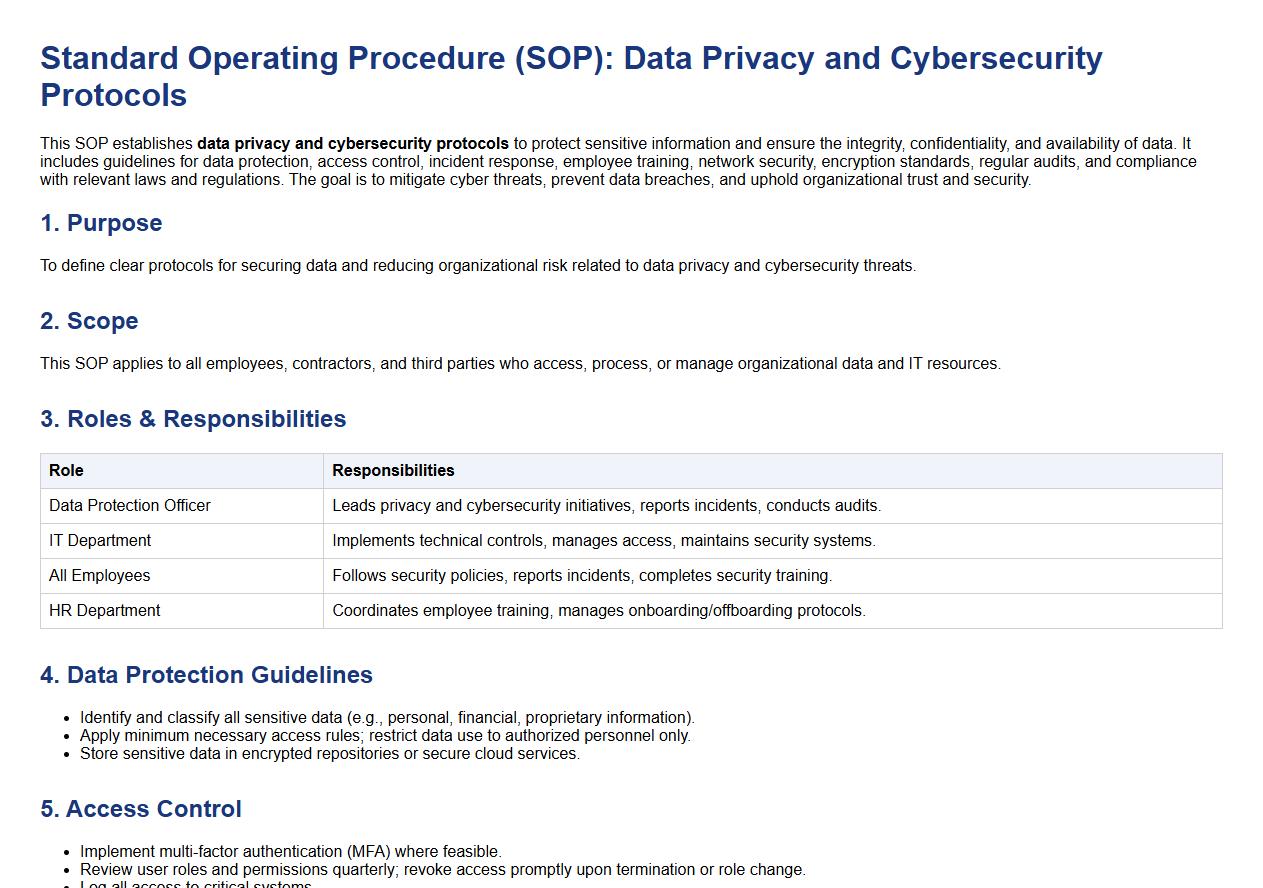The width and height of the screenshot is (1263, 888).
Task: Click the '3. Roles & Responsibilities' heading
Action: click(193, 419)
